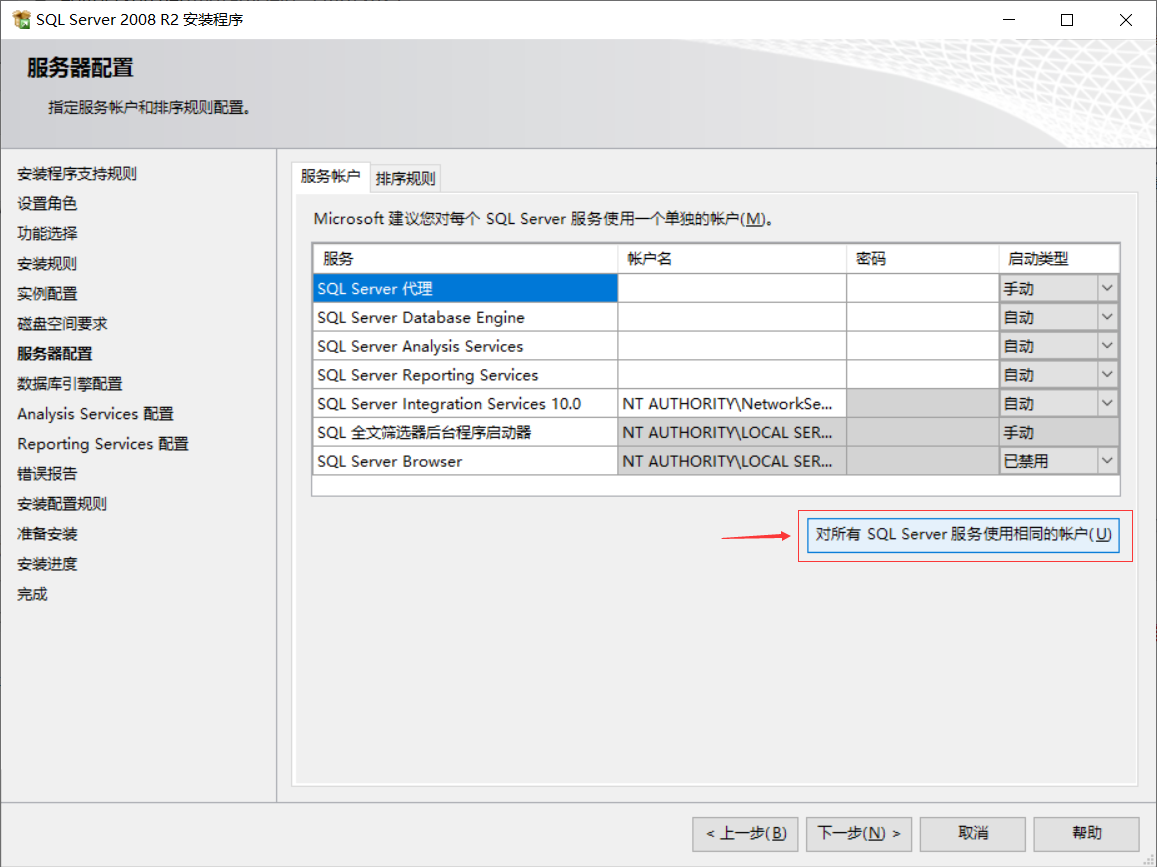Click 安装程序支持规则 in the step list
1157x867 pixels.
[77, 174]
